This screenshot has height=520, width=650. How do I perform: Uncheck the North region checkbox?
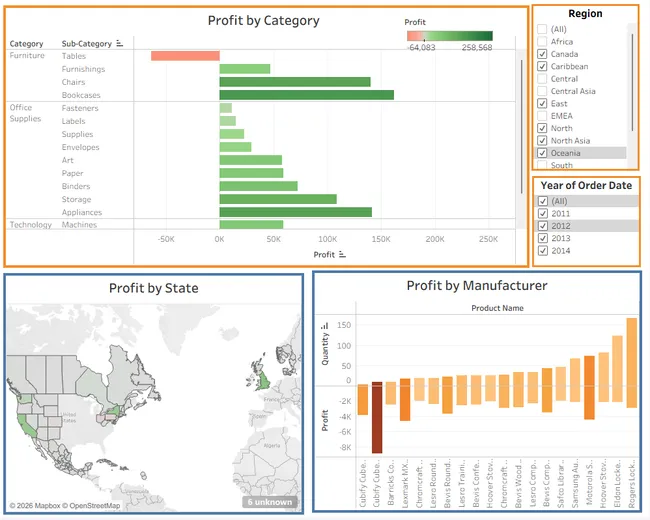pos(542,128)
